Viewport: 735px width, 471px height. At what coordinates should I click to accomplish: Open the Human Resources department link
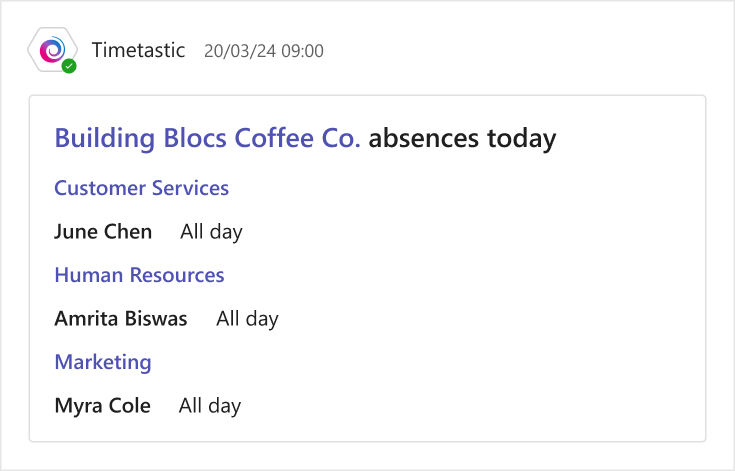139,275
